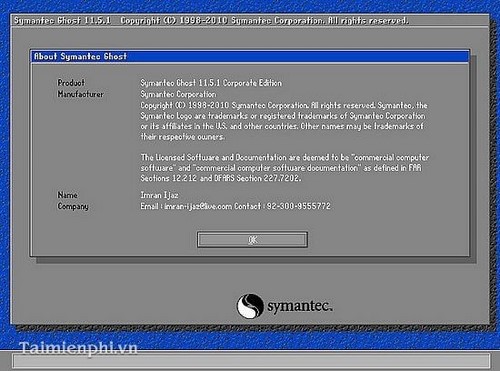Click the 'Sections 12.212 and DFARS' line
The width and height of the screenshot is (500, 371).
[x=220, y=178]
